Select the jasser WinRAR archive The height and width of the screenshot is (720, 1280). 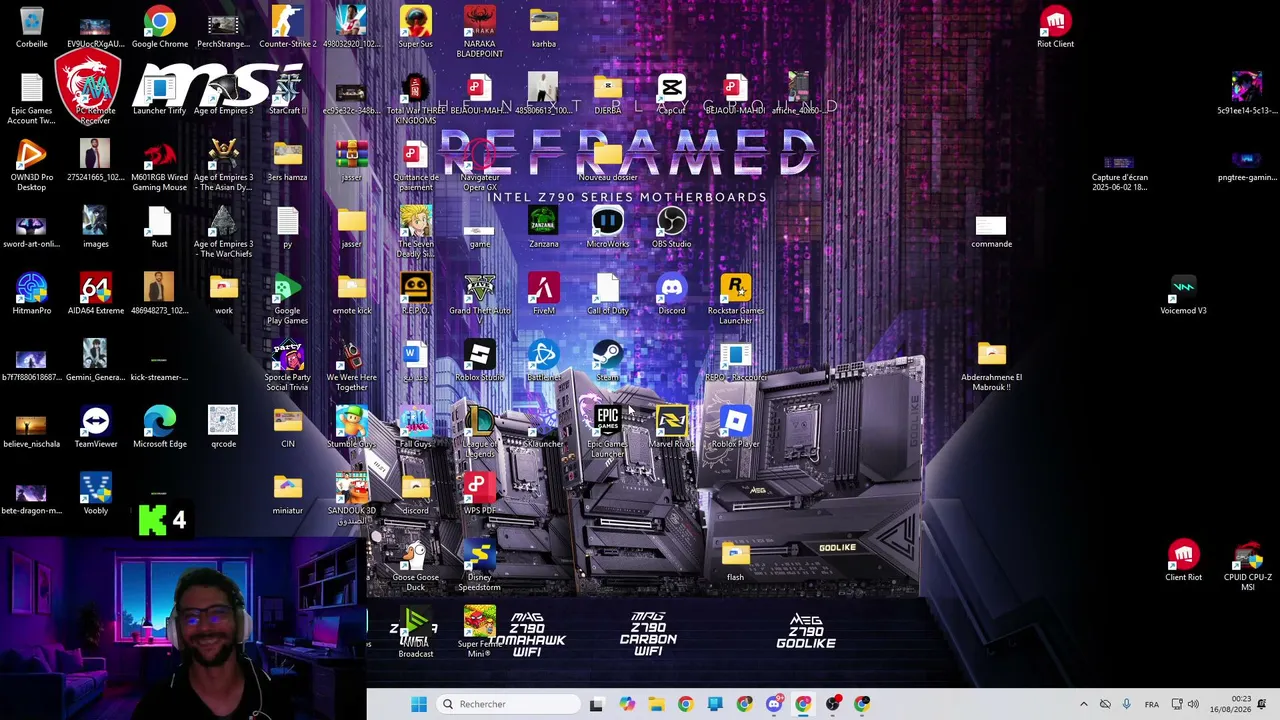point(351,161)
